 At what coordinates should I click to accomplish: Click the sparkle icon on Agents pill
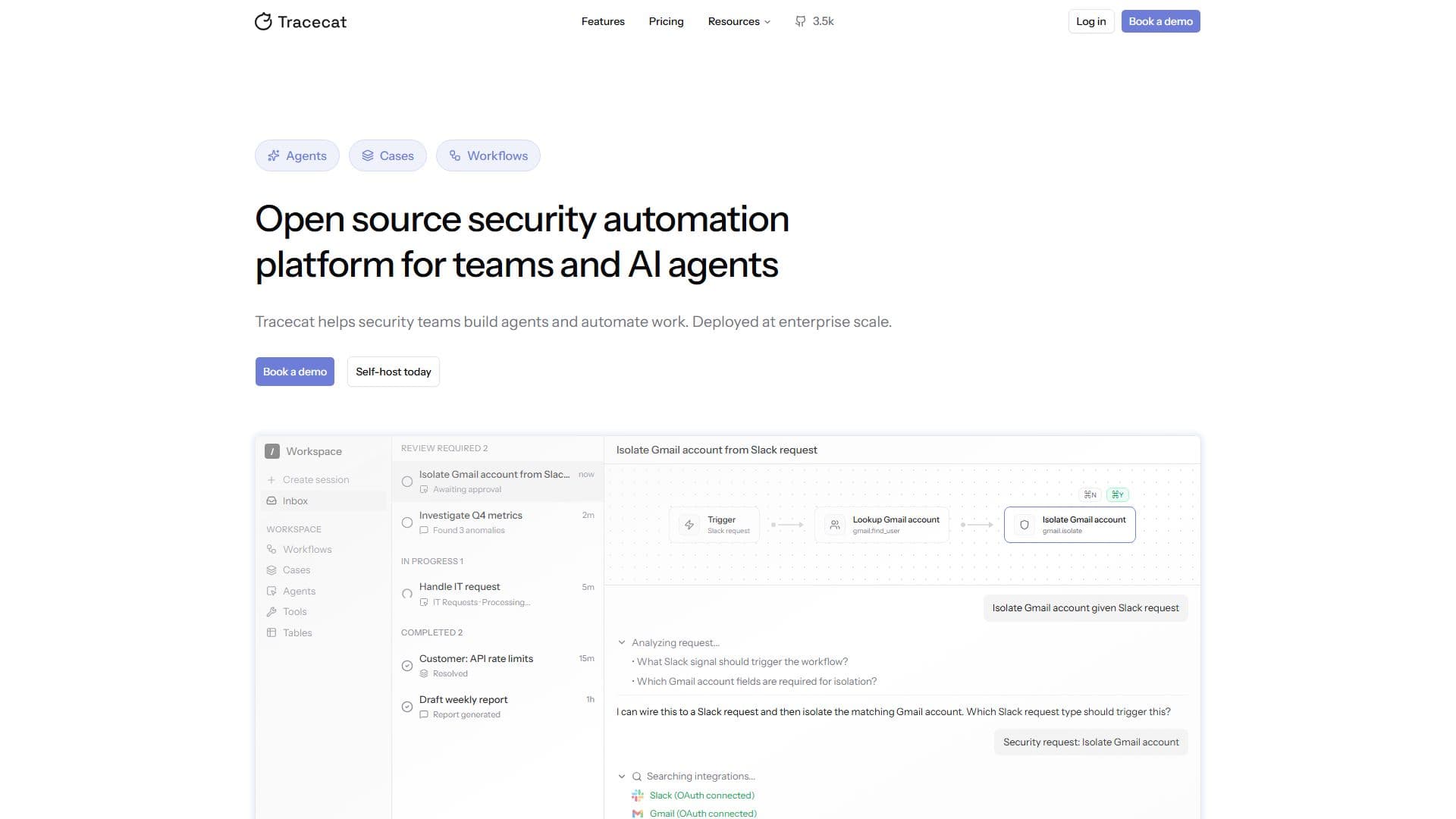tap(274, 155)
